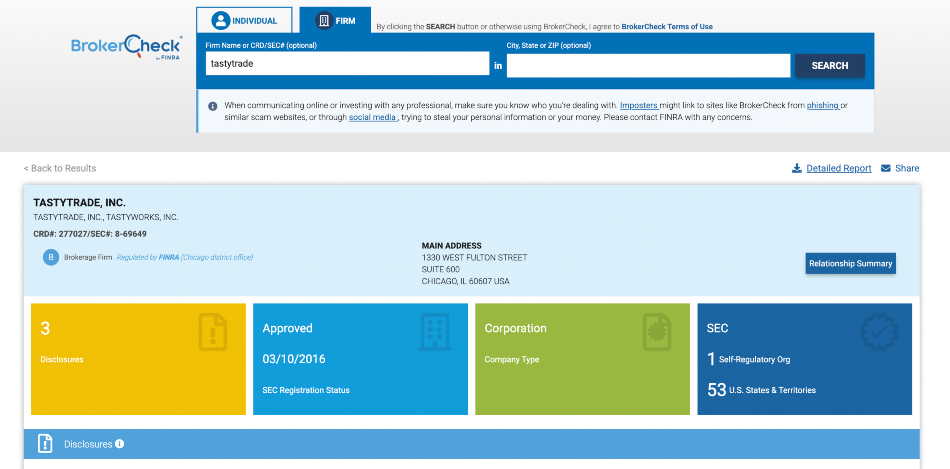Click the Search button
Screen dimensions: 950x469
tap(829, 65)
